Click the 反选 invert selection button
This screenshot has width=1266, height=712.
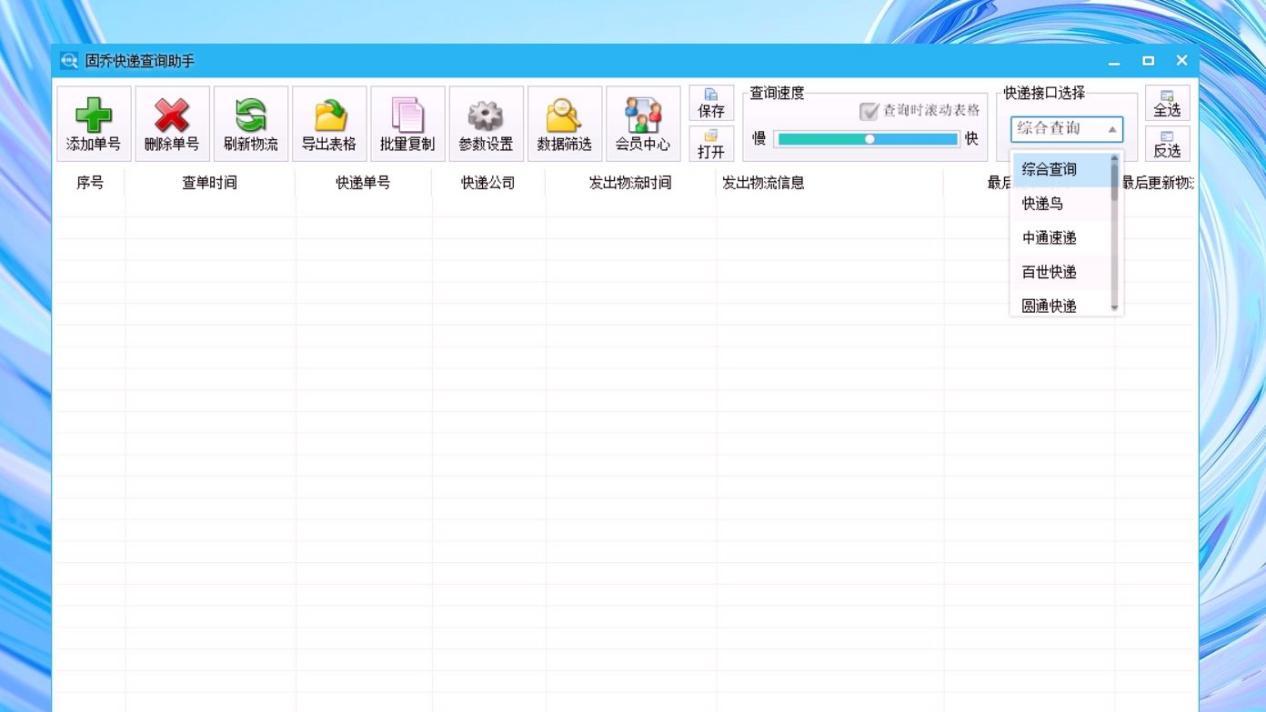click(x=1166, y=144)
